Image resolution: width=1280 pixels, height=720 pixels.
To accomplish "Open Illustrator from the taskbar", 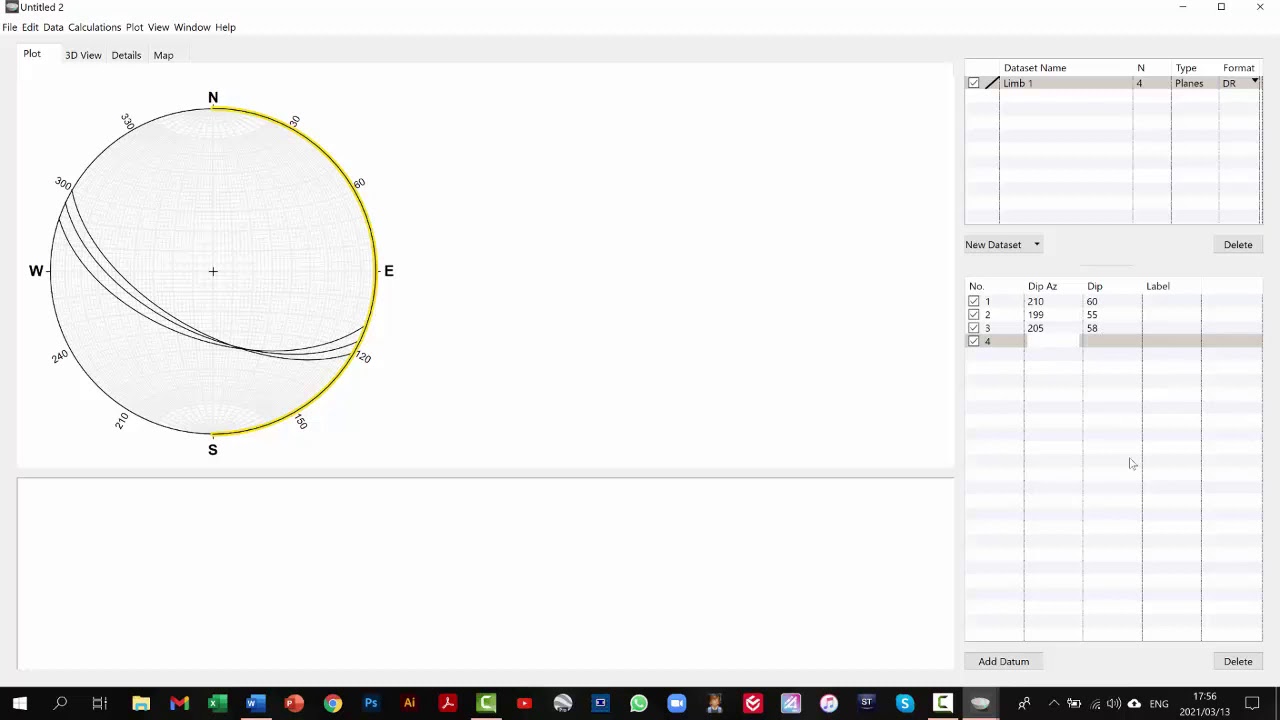I will [409, 704].
